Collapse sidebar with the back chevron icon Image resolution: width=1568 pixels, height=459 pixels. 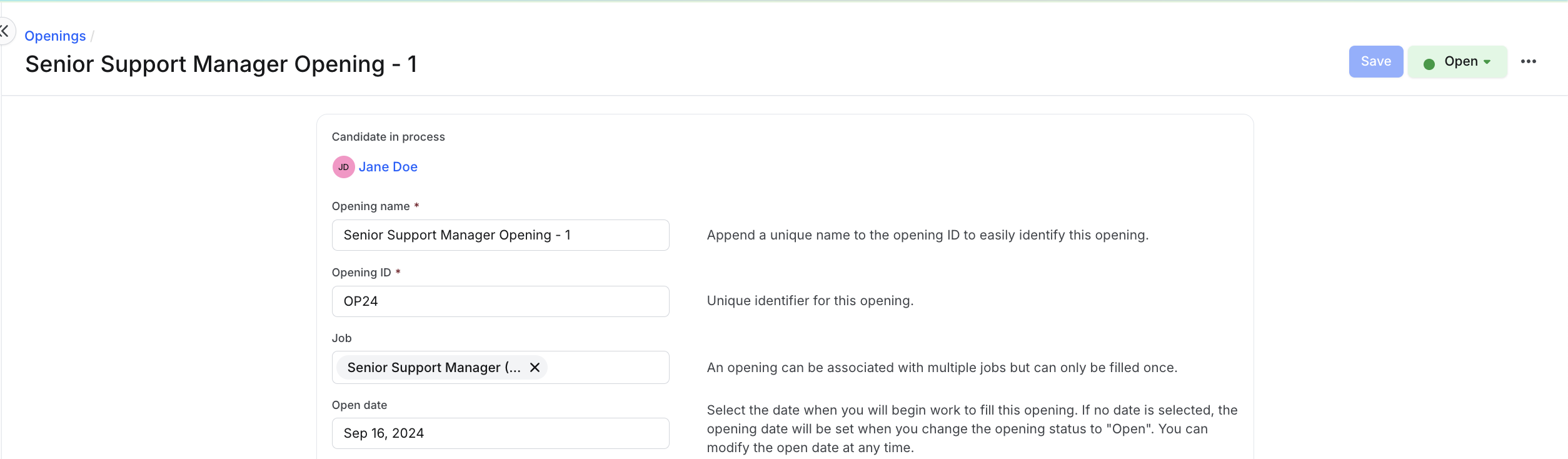point(5,30)
